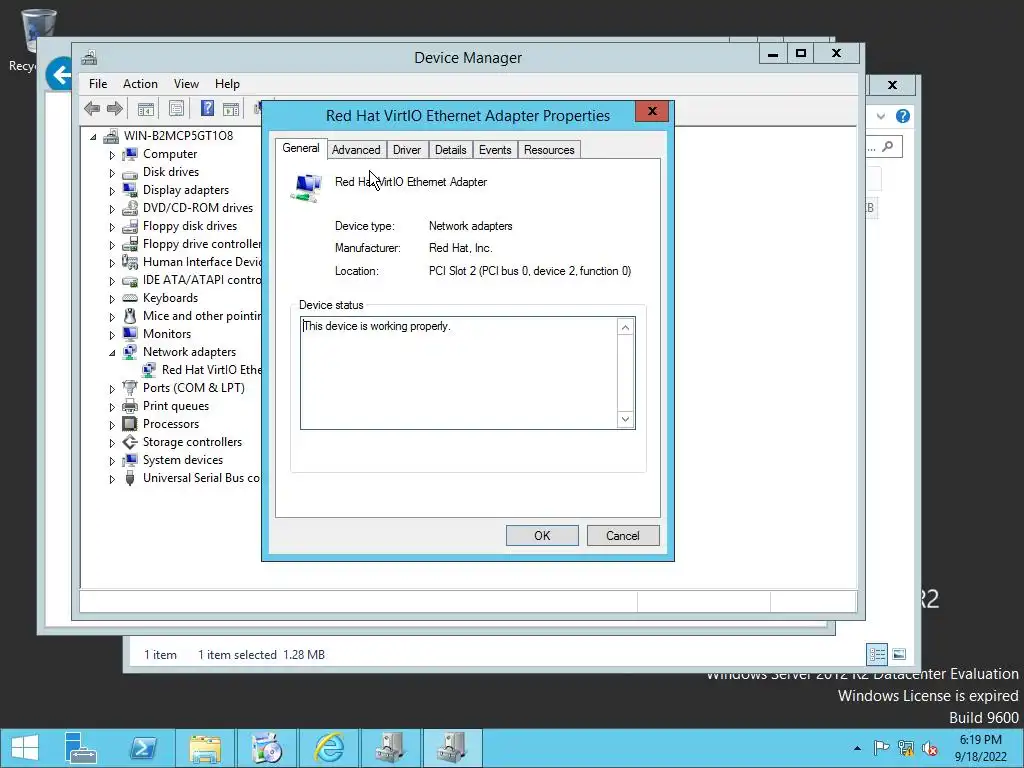Screen dimensions: 1024x768
Task: Expand the Computer node
Action: click(112, 155)
